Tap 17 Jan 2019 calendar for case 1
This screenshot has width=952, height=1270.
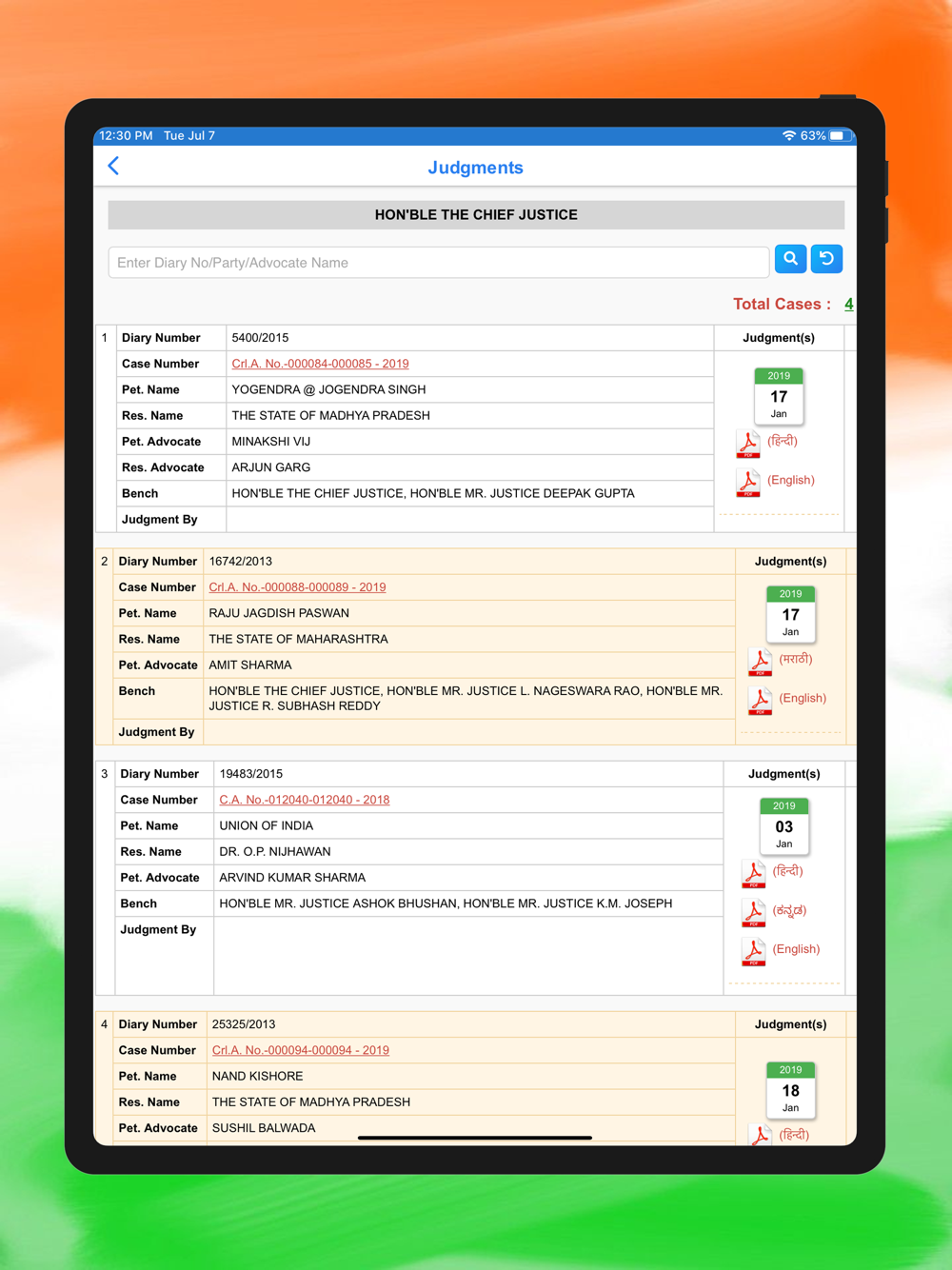coord(779,395)
